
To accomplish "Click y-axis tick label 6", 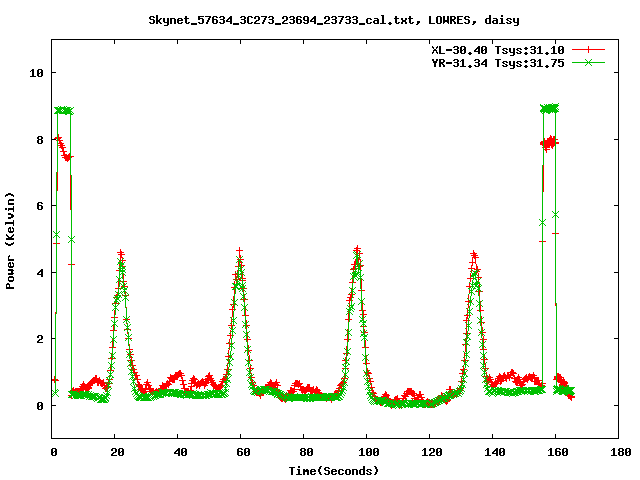I will pos(40,206).
